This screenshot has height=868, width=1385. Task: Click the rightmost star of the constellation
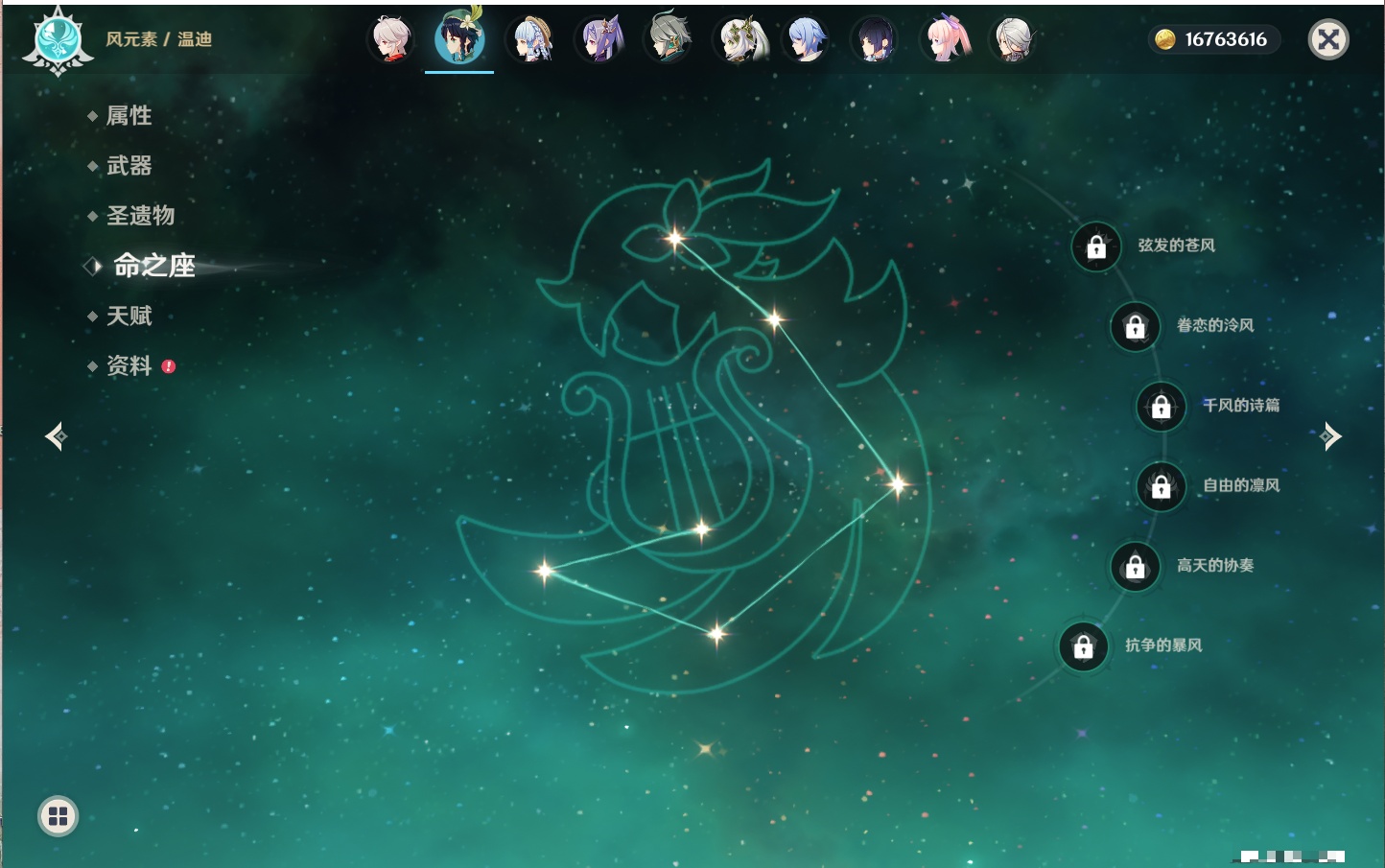[898, 484]
